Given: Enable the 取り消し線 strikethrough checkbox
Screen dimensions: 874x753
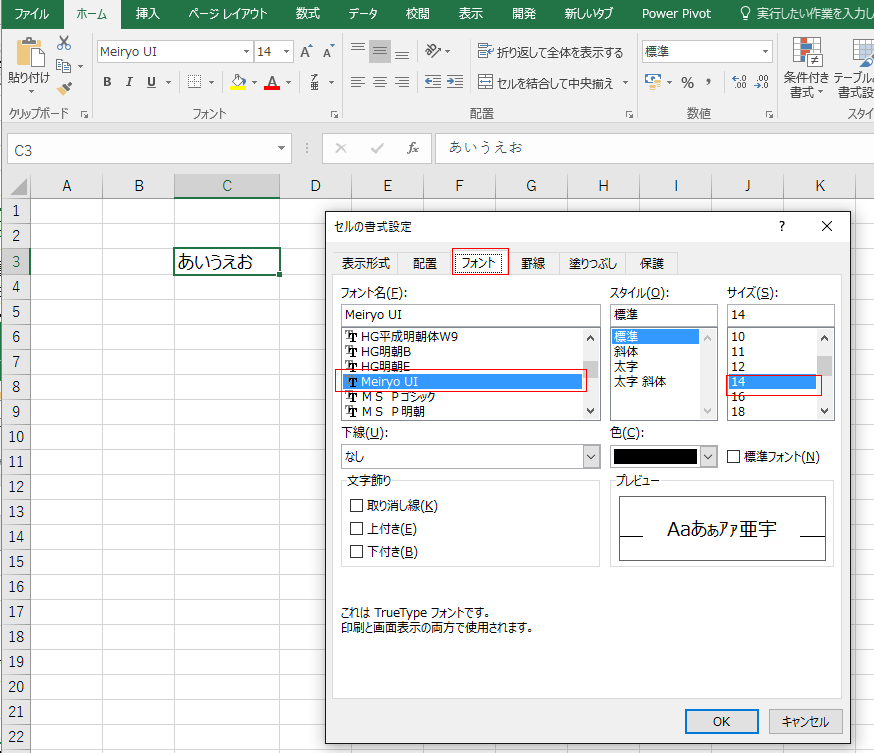Looking at the screenshot, I should [356, 506].
